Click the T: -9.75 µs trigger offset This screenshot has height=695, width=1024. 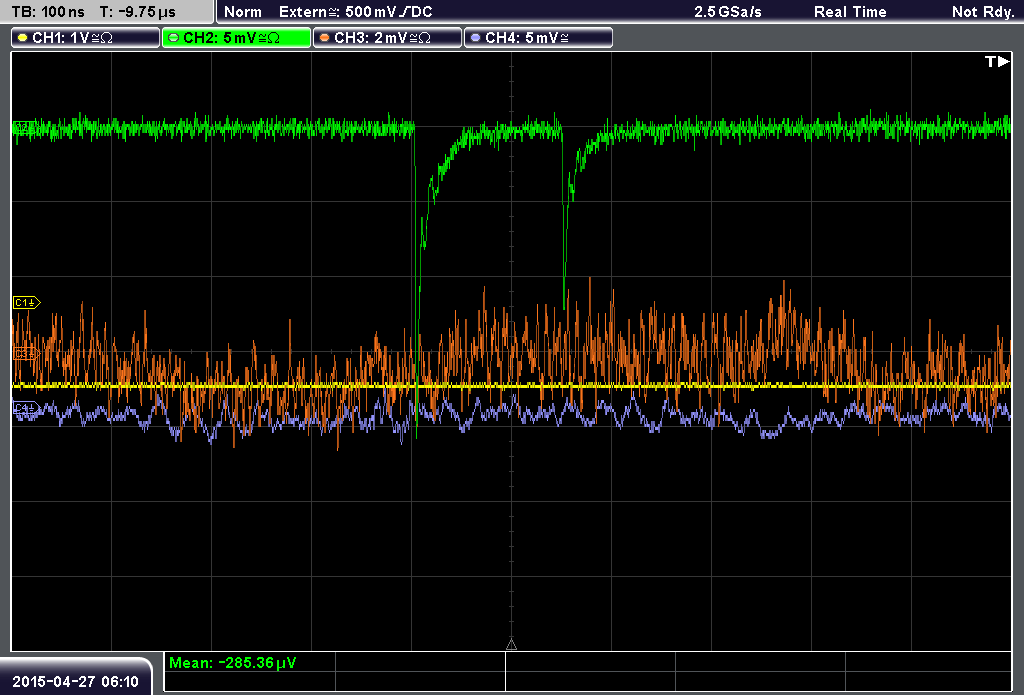pos(138,12)
